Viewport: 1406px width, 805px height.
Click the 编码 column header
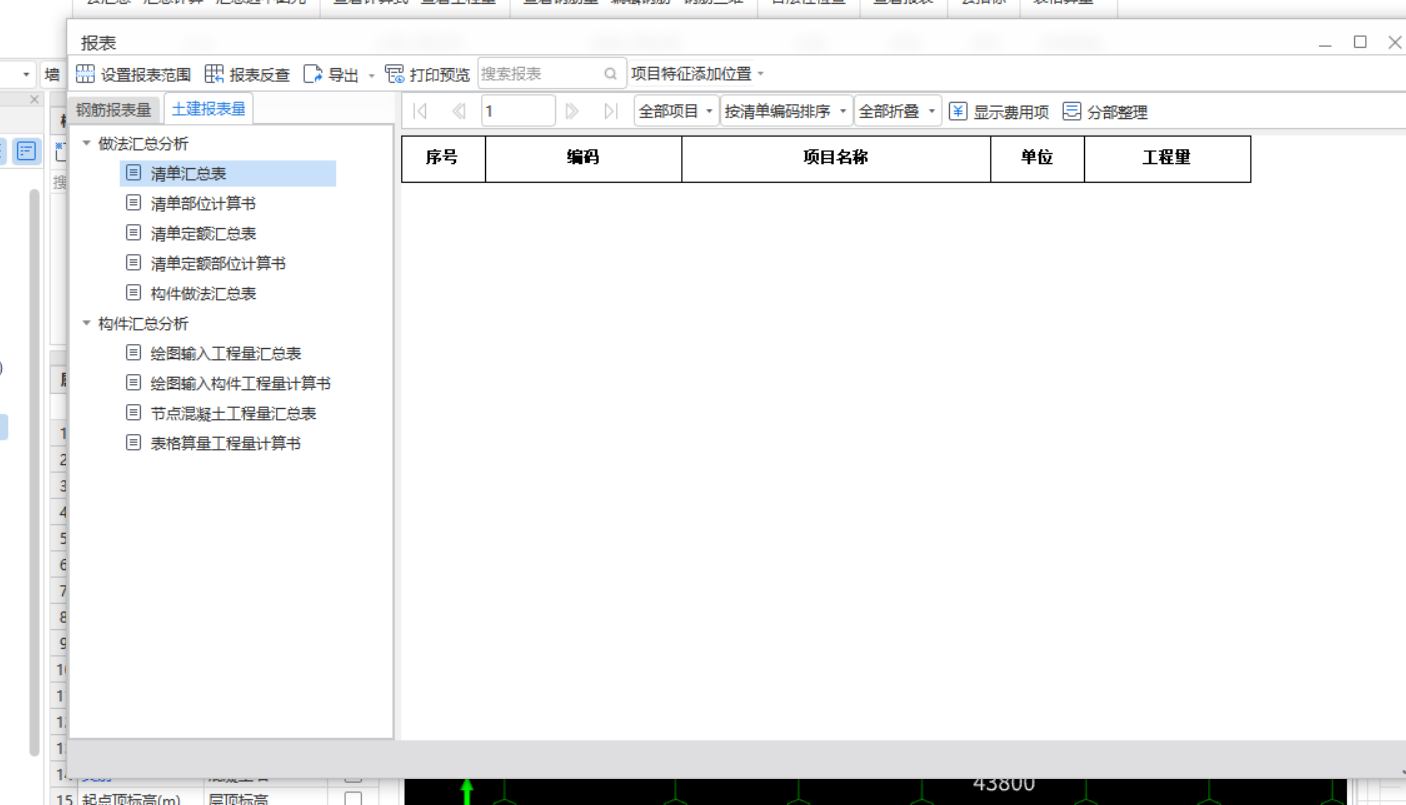(583, 158)
